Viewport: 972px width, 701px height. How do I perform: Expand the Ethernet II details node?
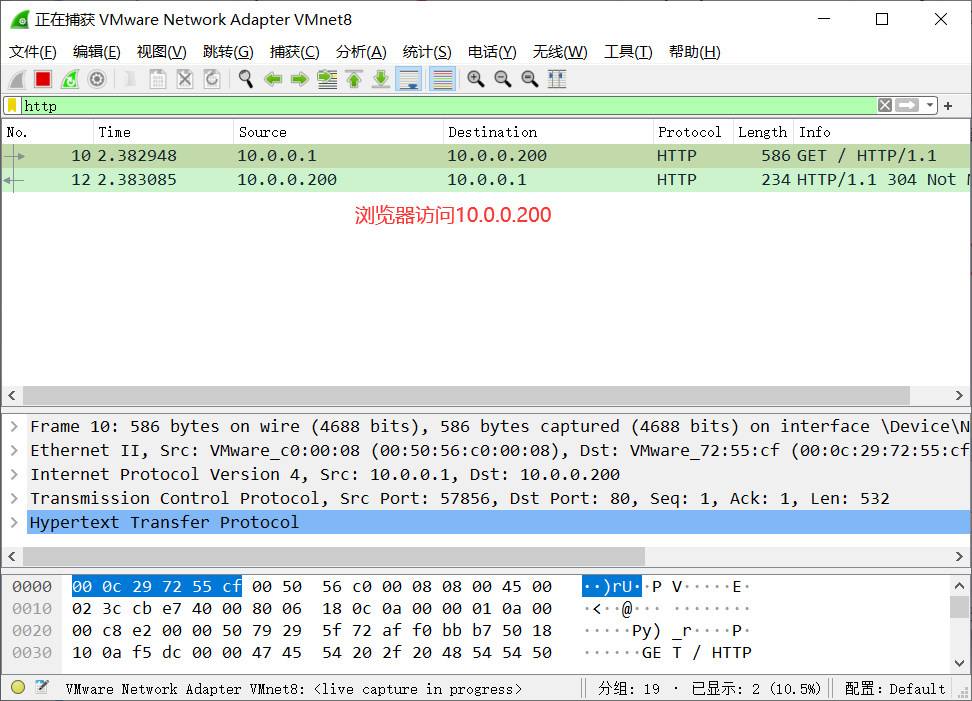point(14,451)
